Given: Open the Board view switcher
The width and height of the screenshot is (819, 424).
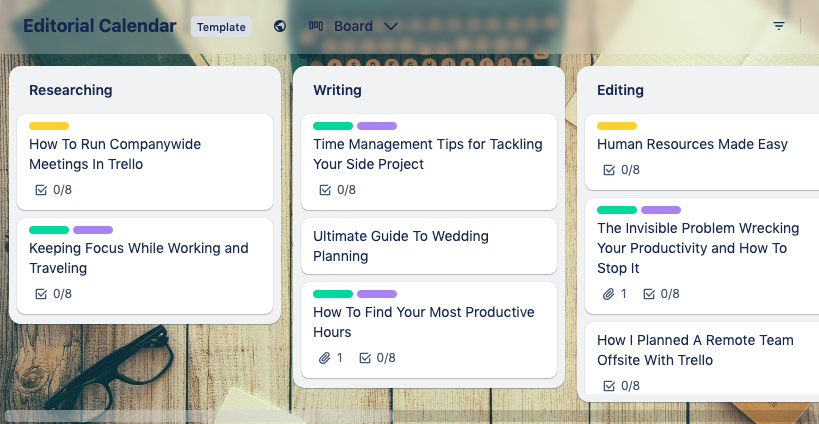Looking at the screenshot, I should point(353,26).
